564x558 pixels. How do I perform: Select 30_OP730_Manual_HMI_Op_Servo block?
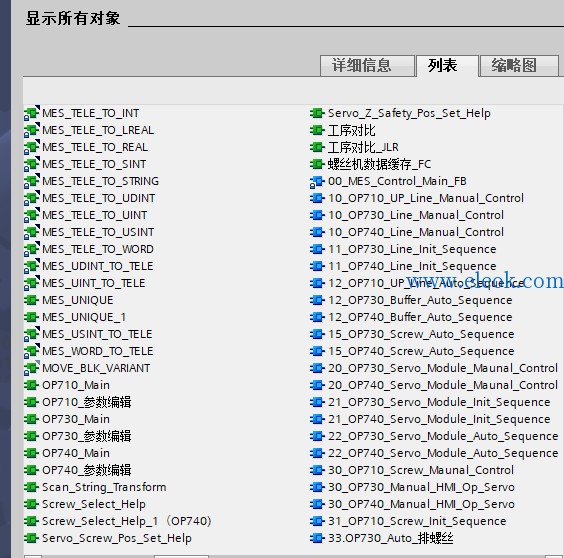coord(421,487)
